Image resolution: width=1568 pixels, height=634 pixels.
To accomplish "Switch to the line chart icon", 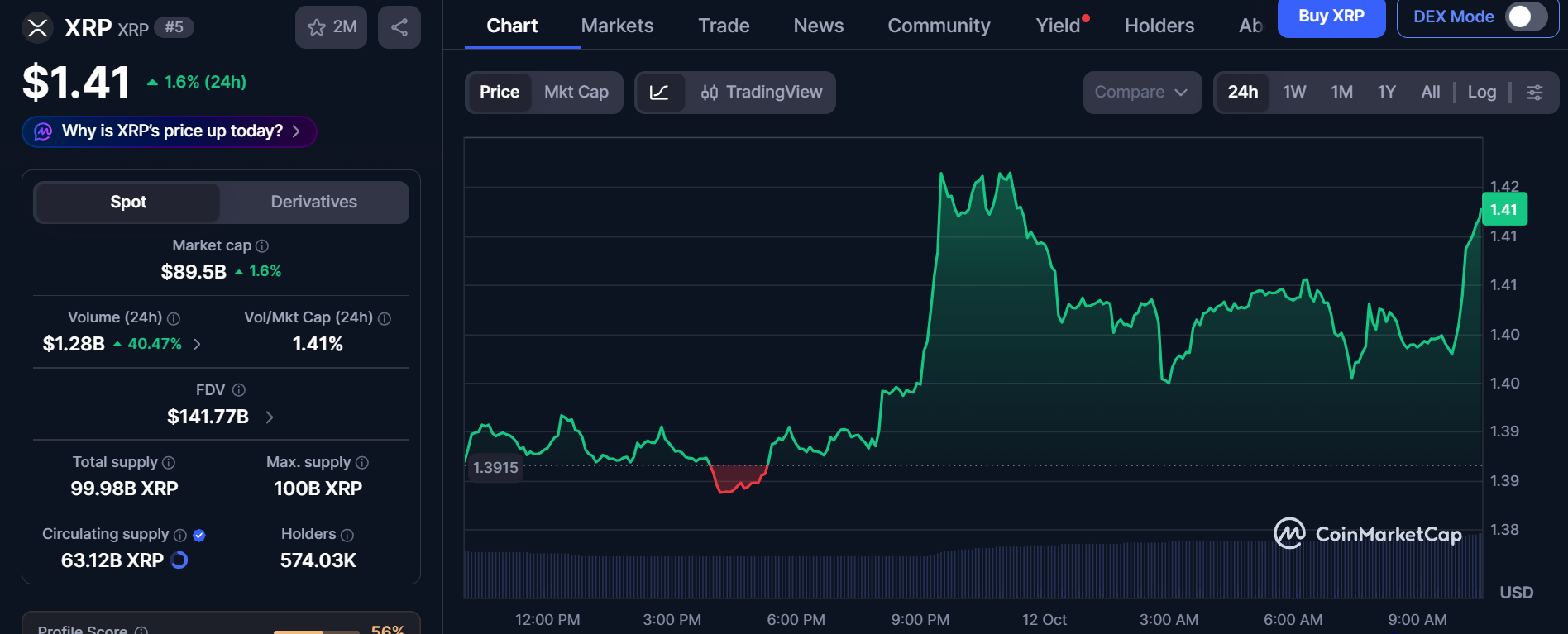I will (x=659, y=92).
